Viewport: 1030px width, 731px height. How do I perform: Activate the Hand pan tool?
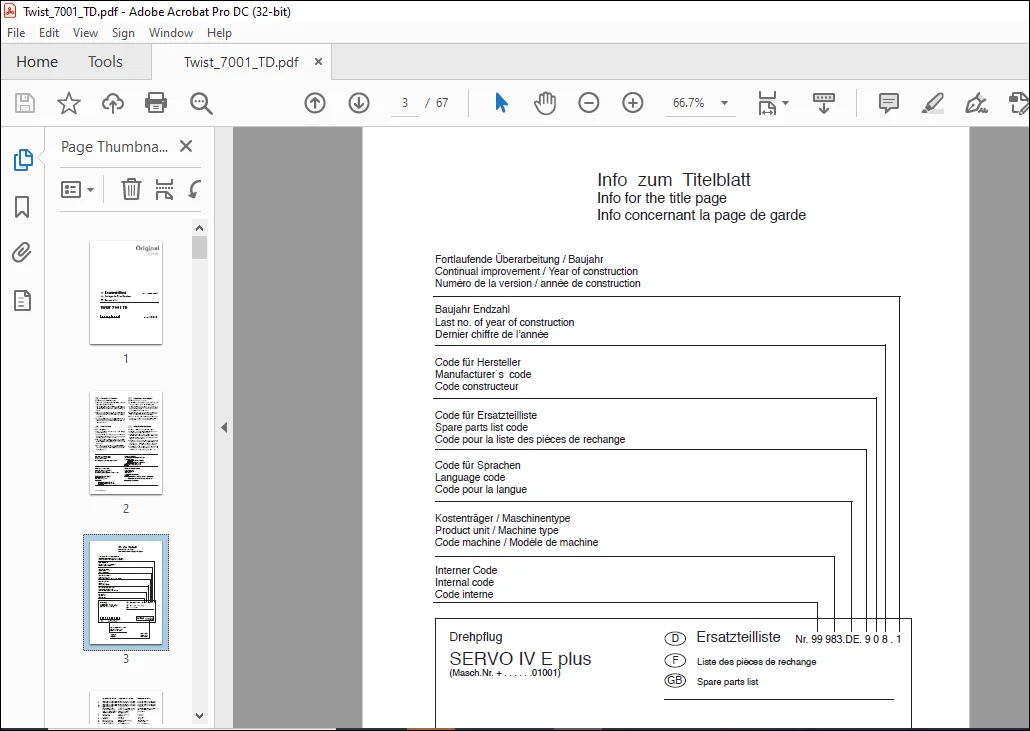coord(545,103)
